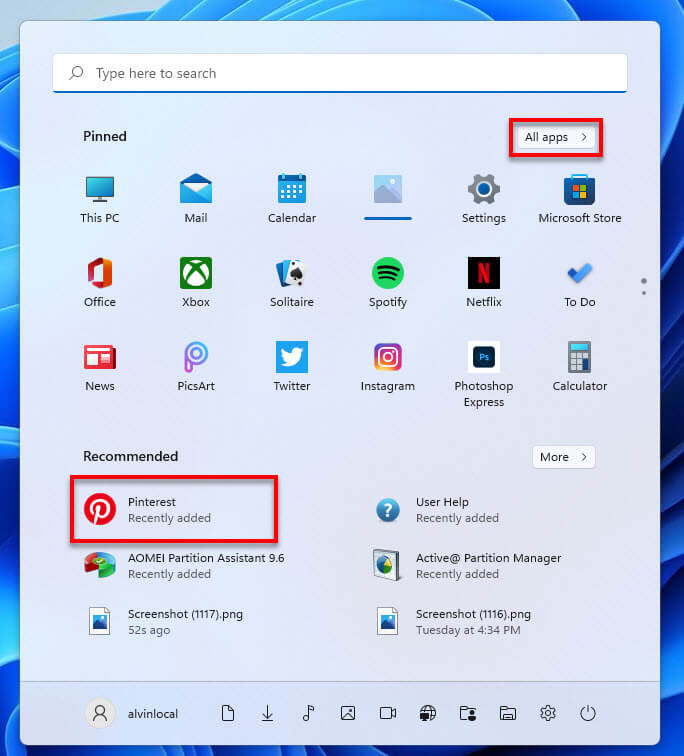The image size is (684, 756).
Task: Open Videos folder icon in bottom bar
Action: (x=388, y=713)
